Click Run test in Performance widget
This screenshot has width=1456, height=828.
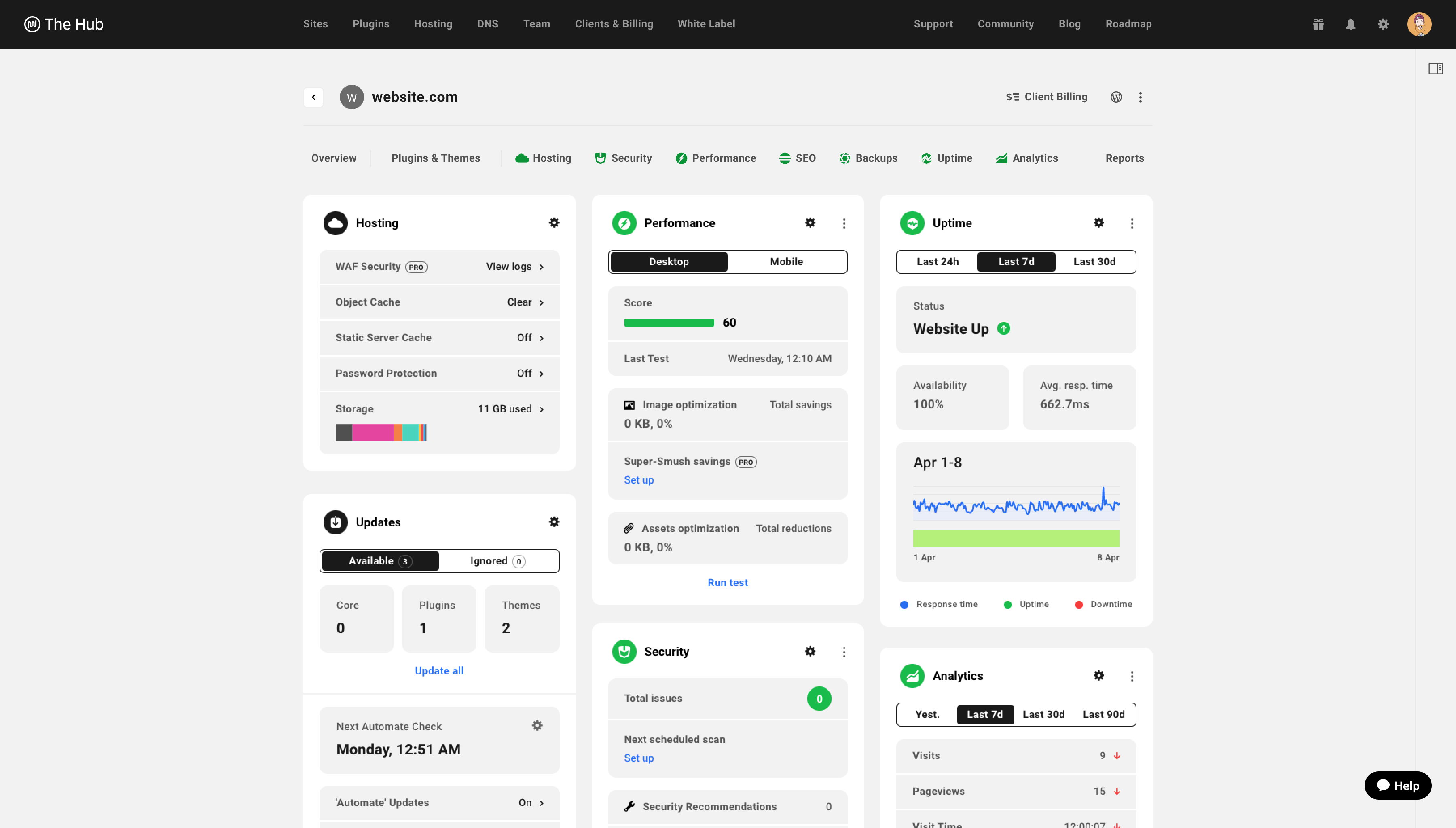(728, 582)
